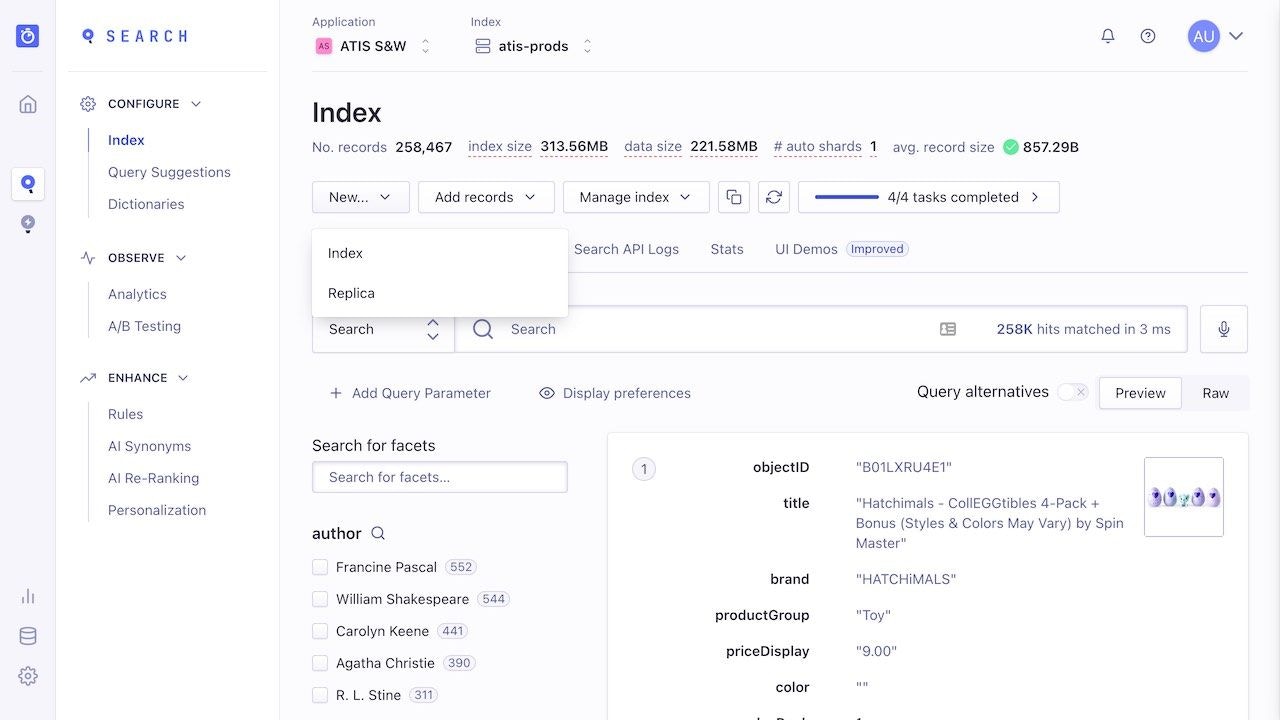Image resolution: width=1280 pixels, height=720 pixels.
Task: Open Analytics from the left rail bar-chart icon
Action: tap(27, 594)
